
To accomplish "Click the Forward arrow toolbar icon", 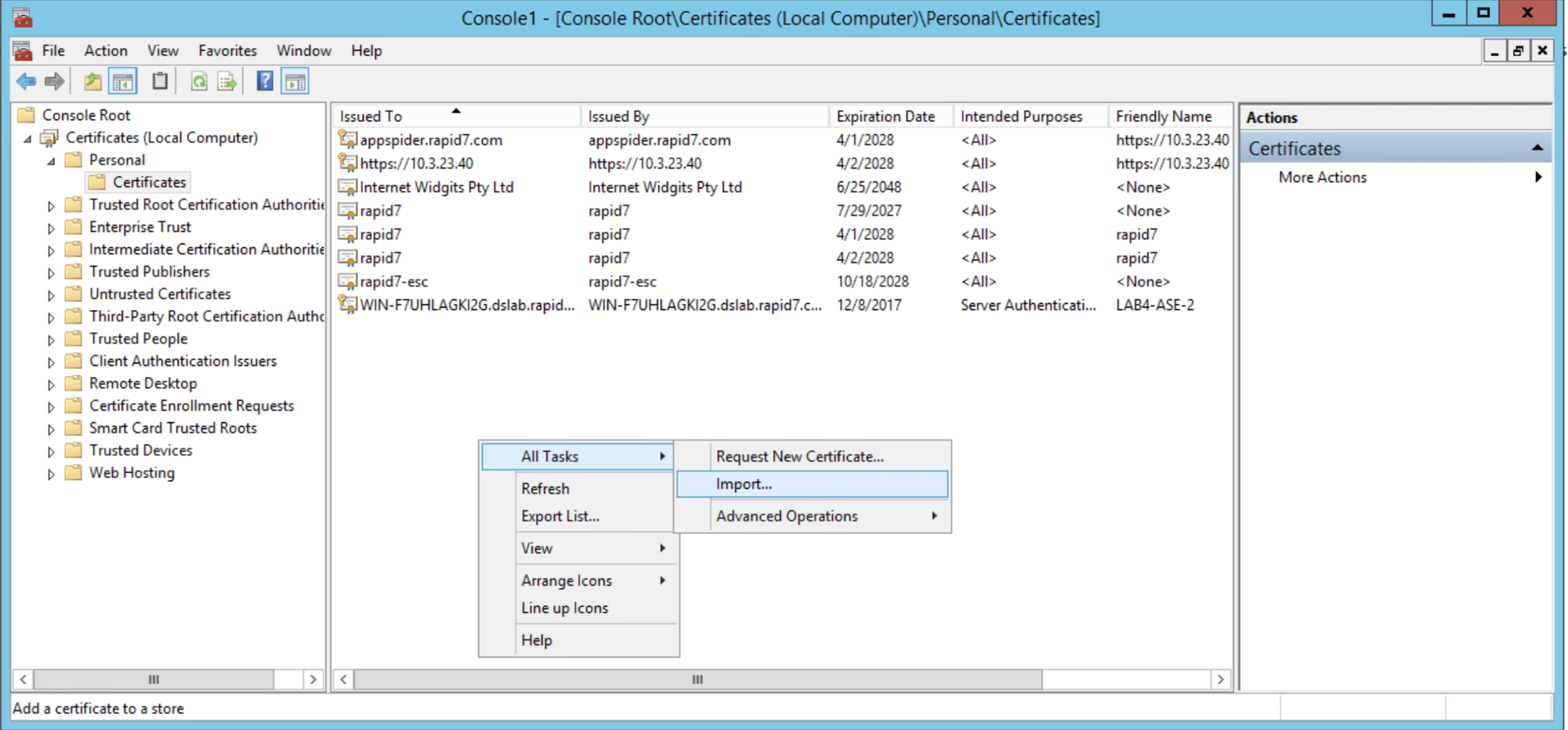I will click(x=54, y=82).
